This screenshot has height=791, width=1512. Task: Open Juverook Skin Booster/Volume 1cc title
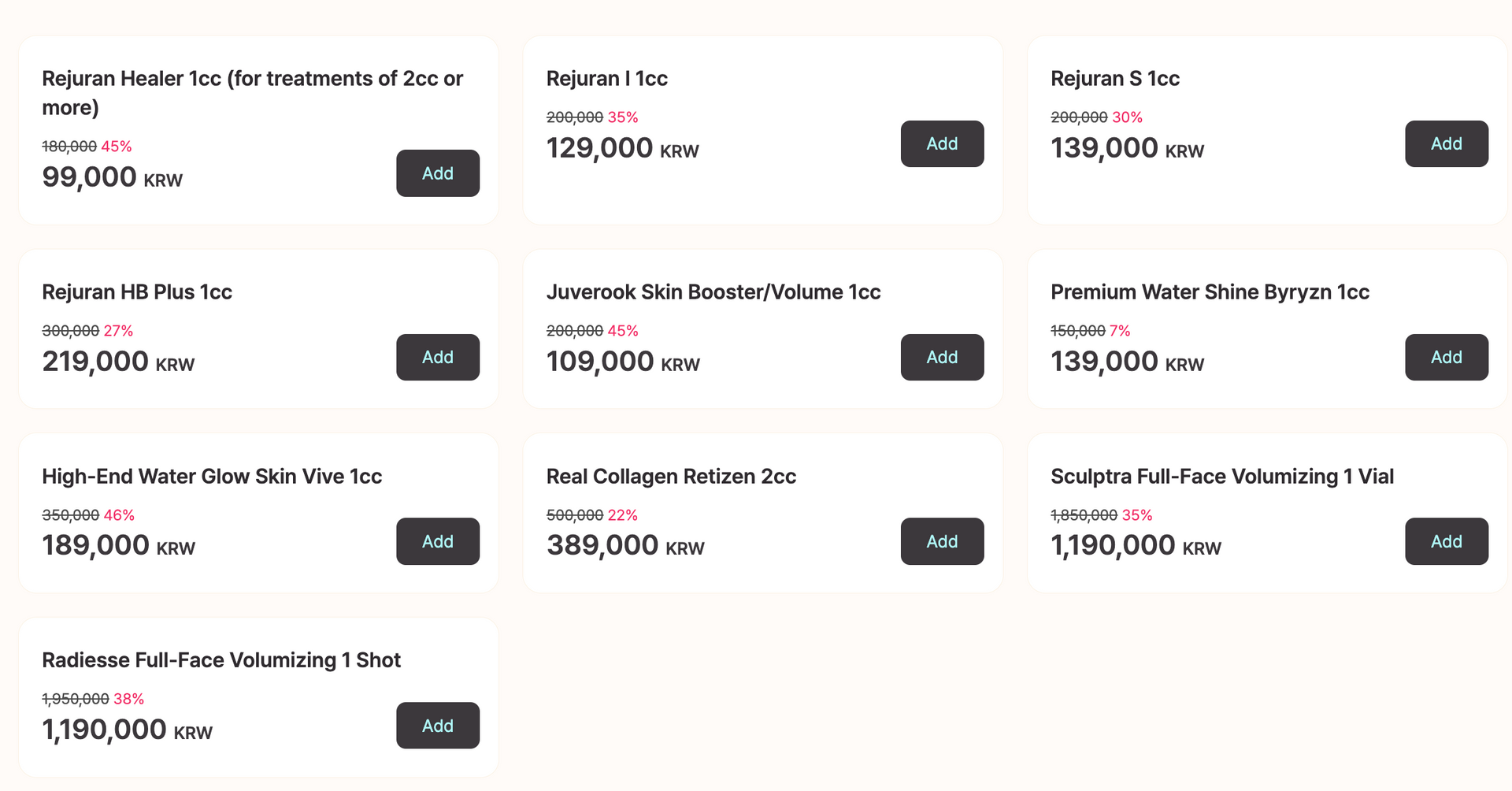point(713,292)
